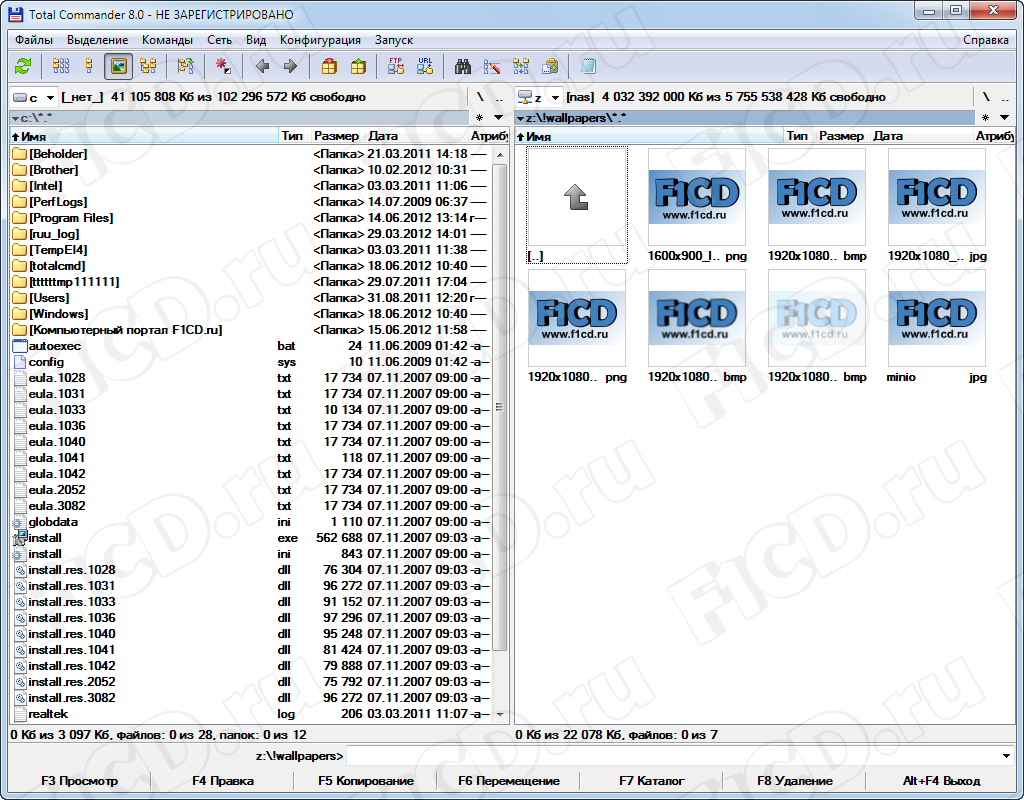The width and height of the screenshot is (1024, 800).
Task: Click the F8 Удаление button
Action: point(795,781)
